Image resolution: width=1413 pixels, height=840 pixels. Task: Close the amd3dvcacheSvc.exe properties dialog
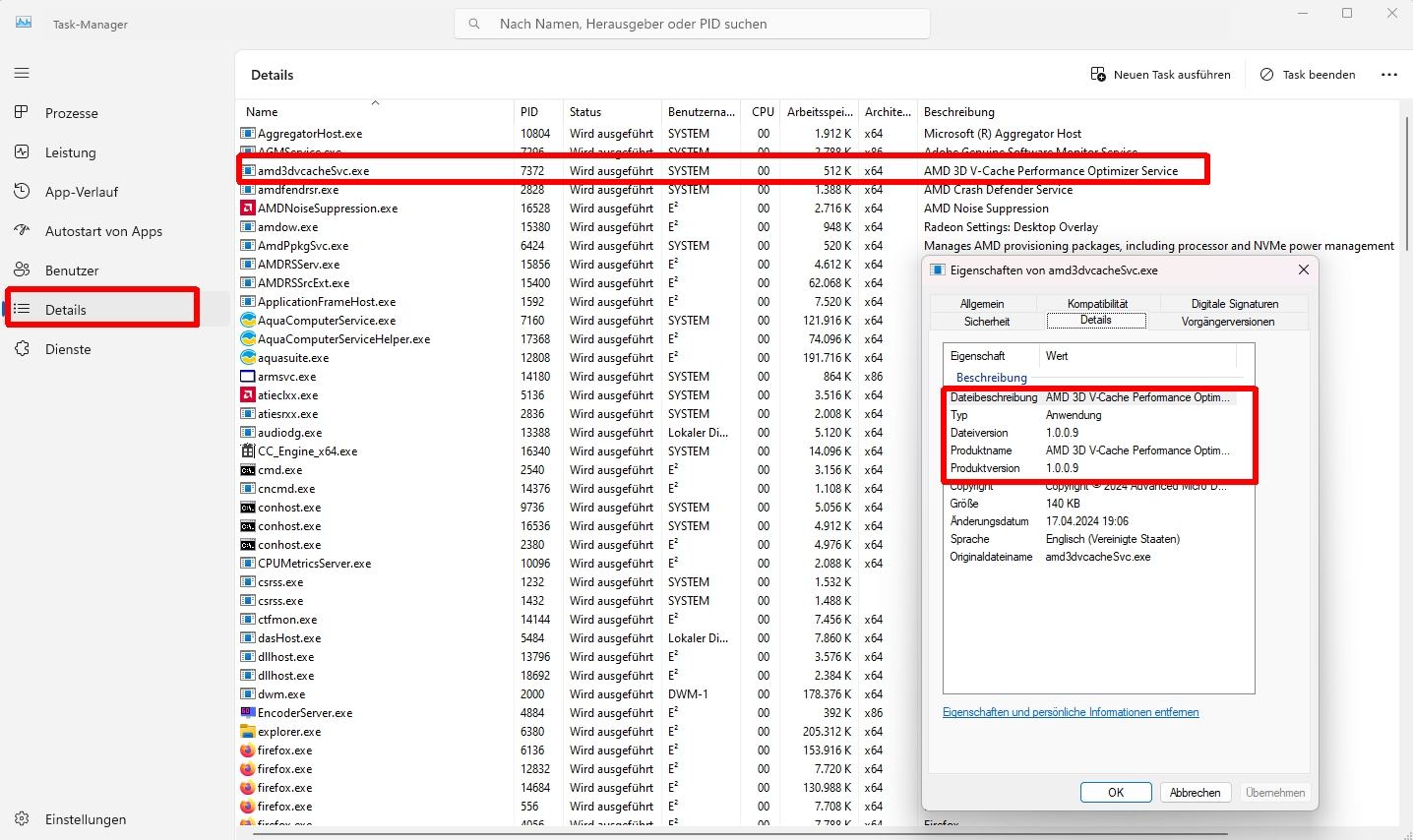pyautogui.click(x=1303, y=270)
